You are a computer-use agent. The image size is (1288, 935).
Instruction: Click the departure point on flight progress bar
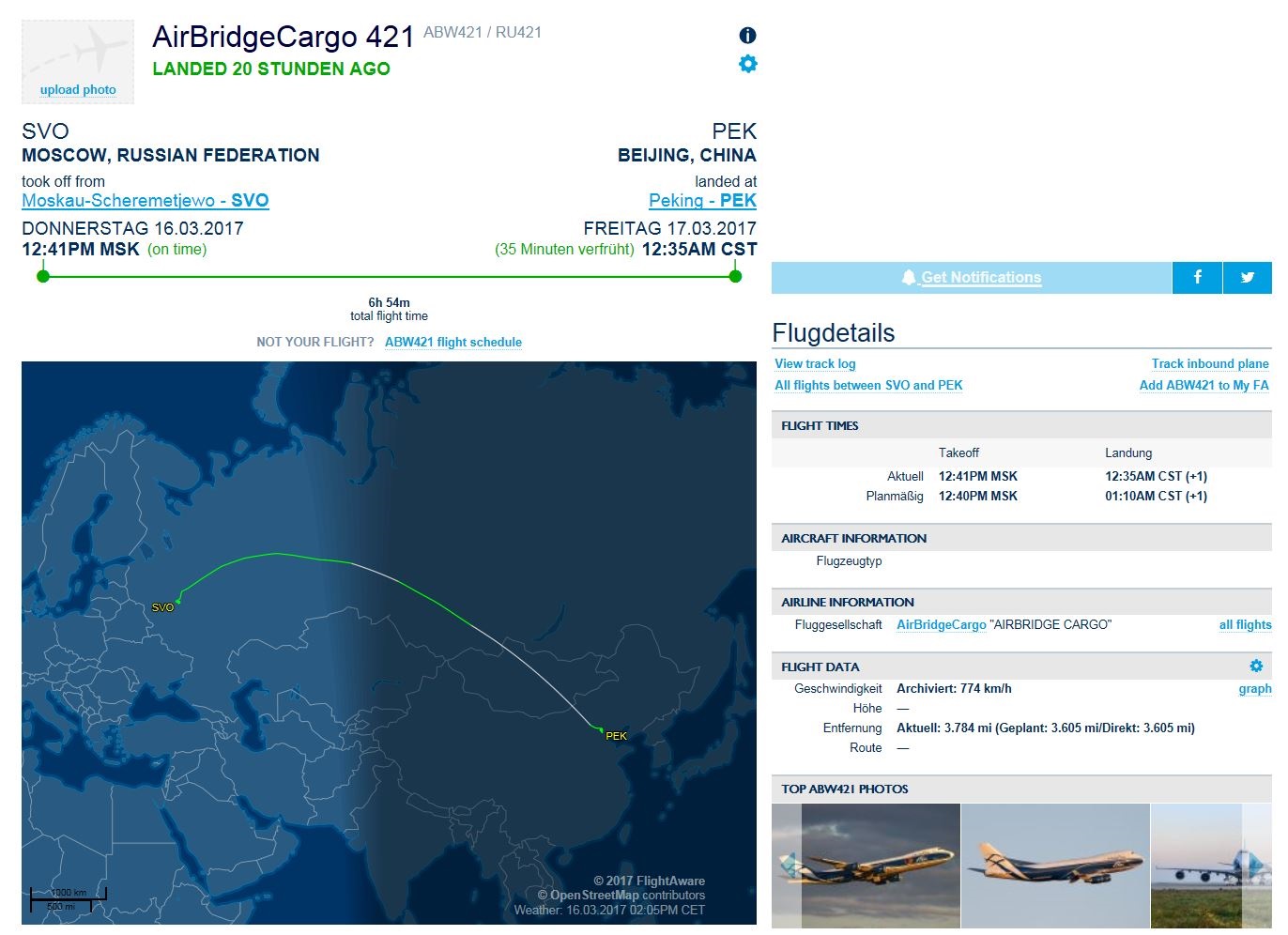pos(43,276)
